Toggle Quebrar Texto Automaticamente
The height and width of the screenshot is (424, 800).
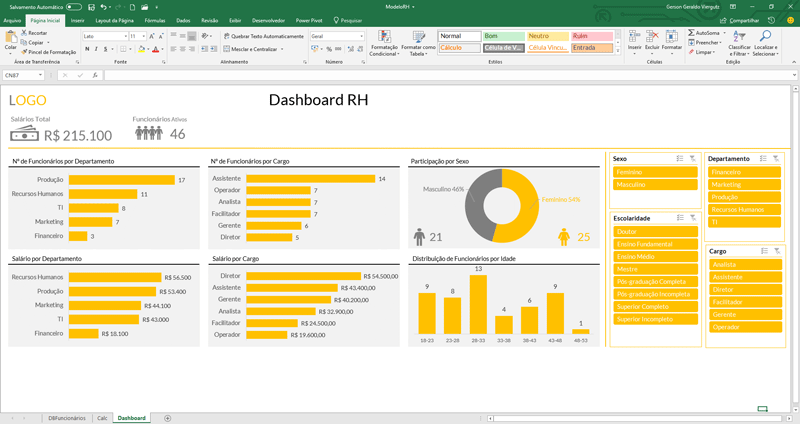(x=264, y=36)
